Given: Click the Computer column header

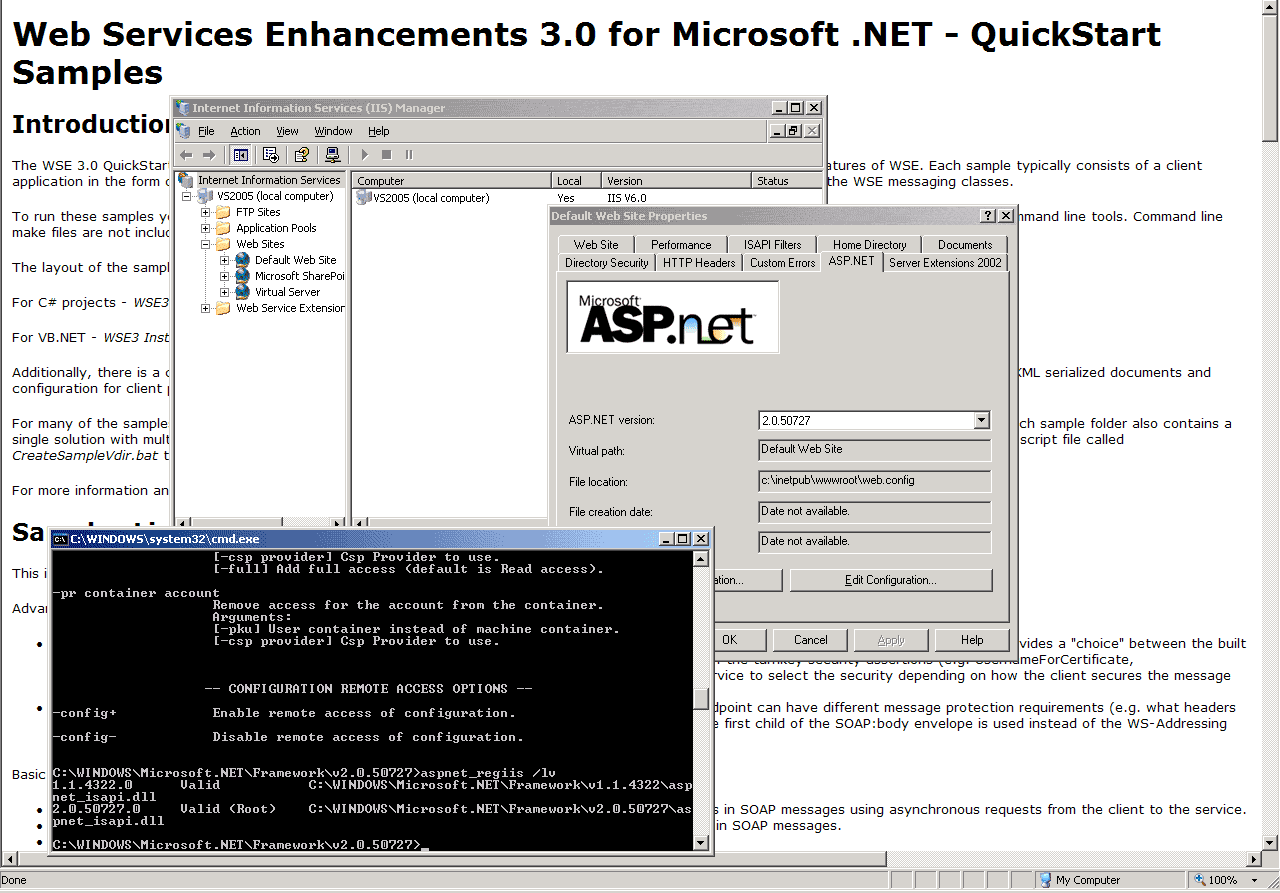Looking at the screenshot, I should (x=452, y=181).
